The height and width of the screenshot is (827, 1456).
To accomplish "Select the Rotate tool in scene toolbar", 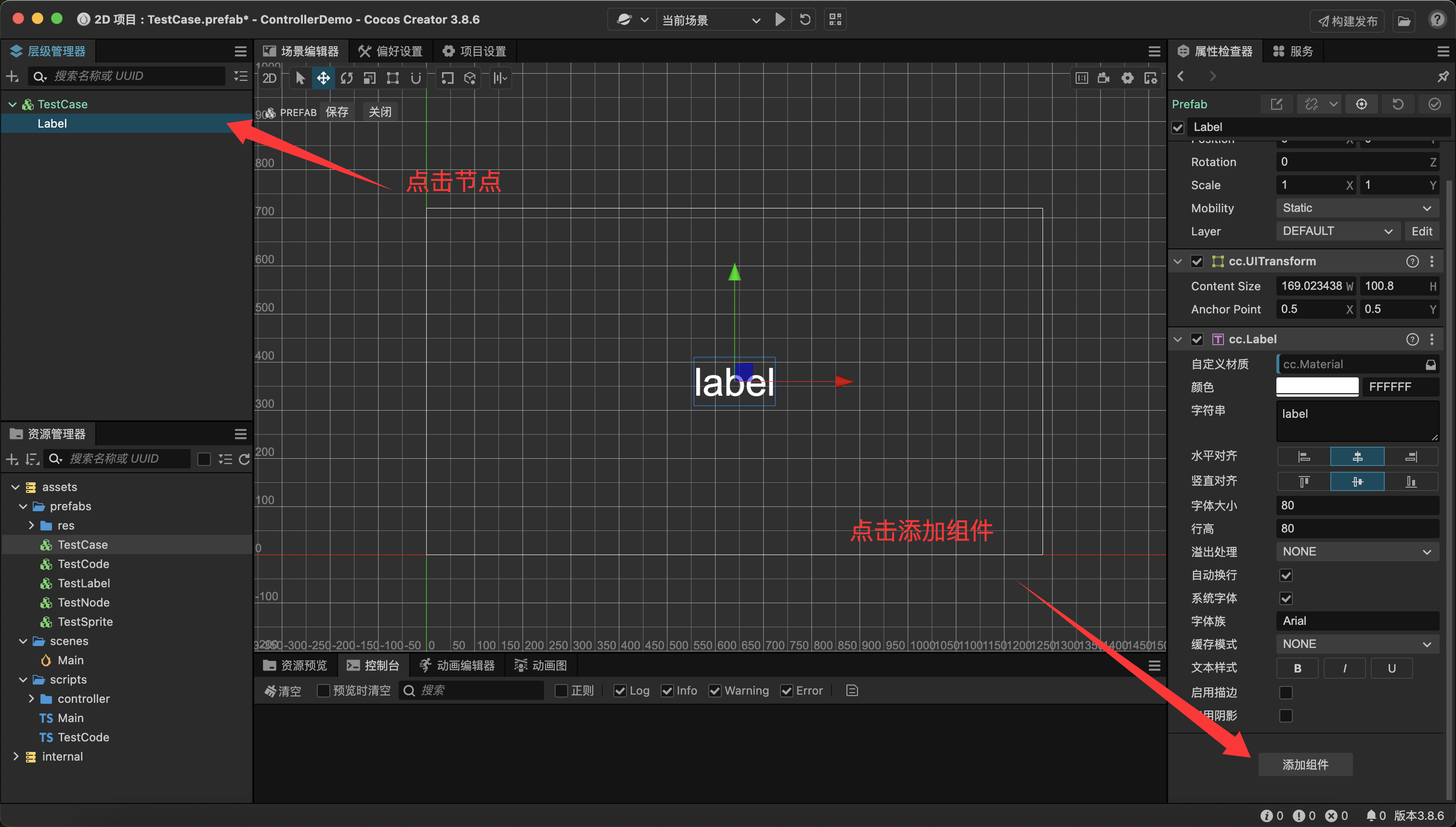I will [x=347, y=78].
